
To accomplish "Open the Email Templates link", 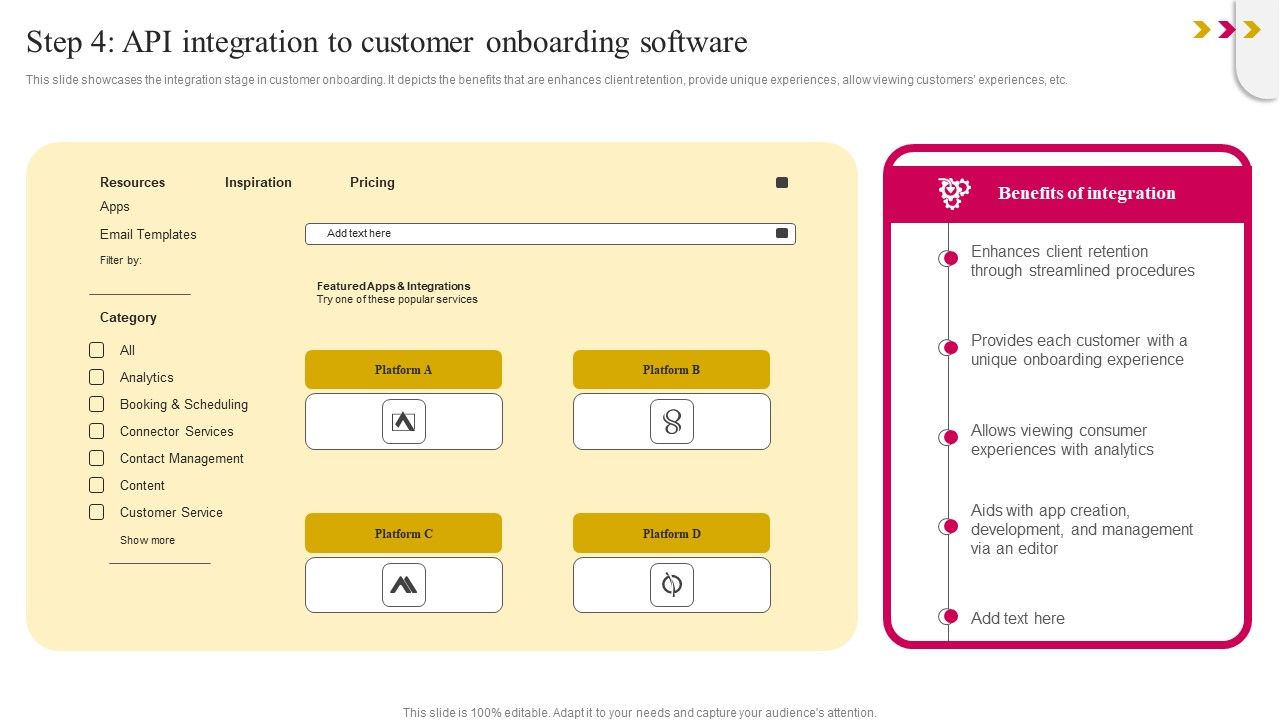I will click(x=148, y=234).
